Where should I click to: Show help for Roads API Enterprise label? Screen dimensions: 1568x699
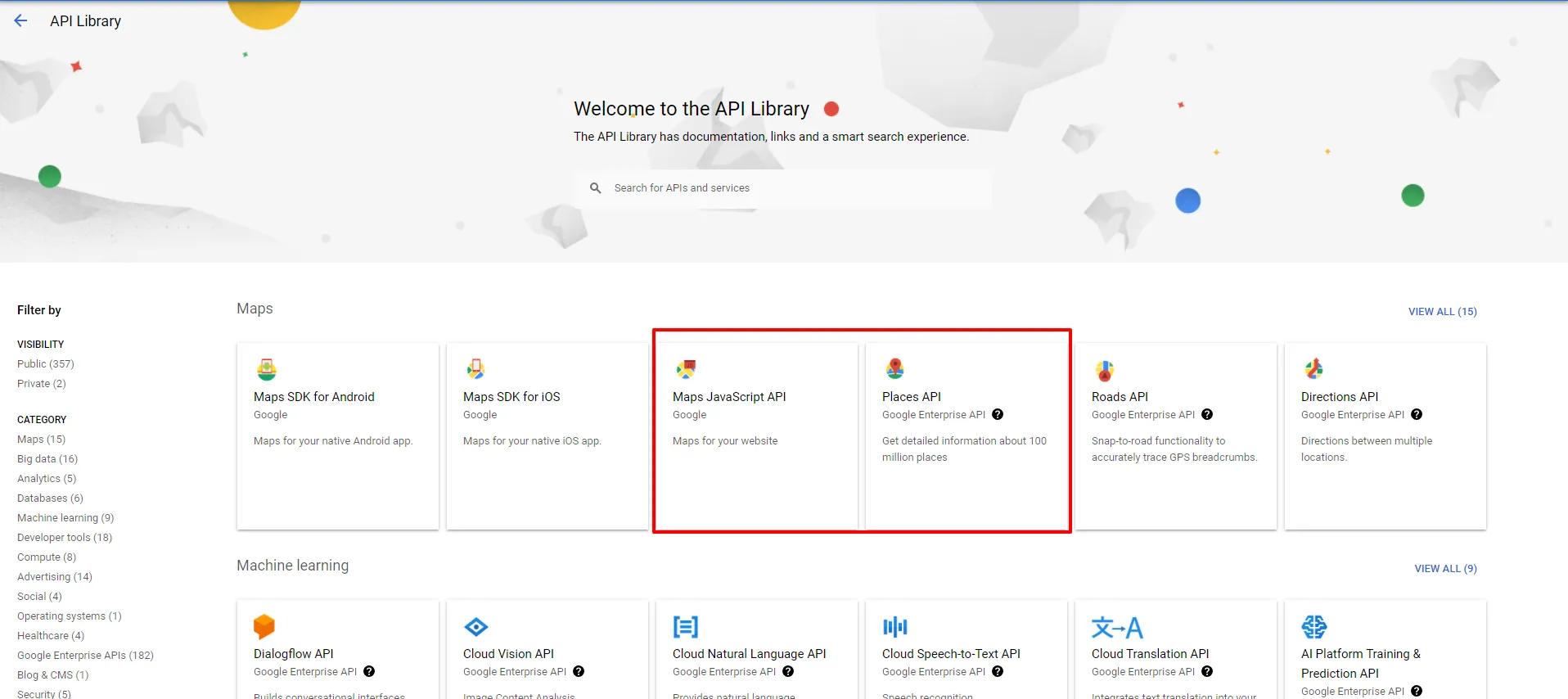(1207, 414)
